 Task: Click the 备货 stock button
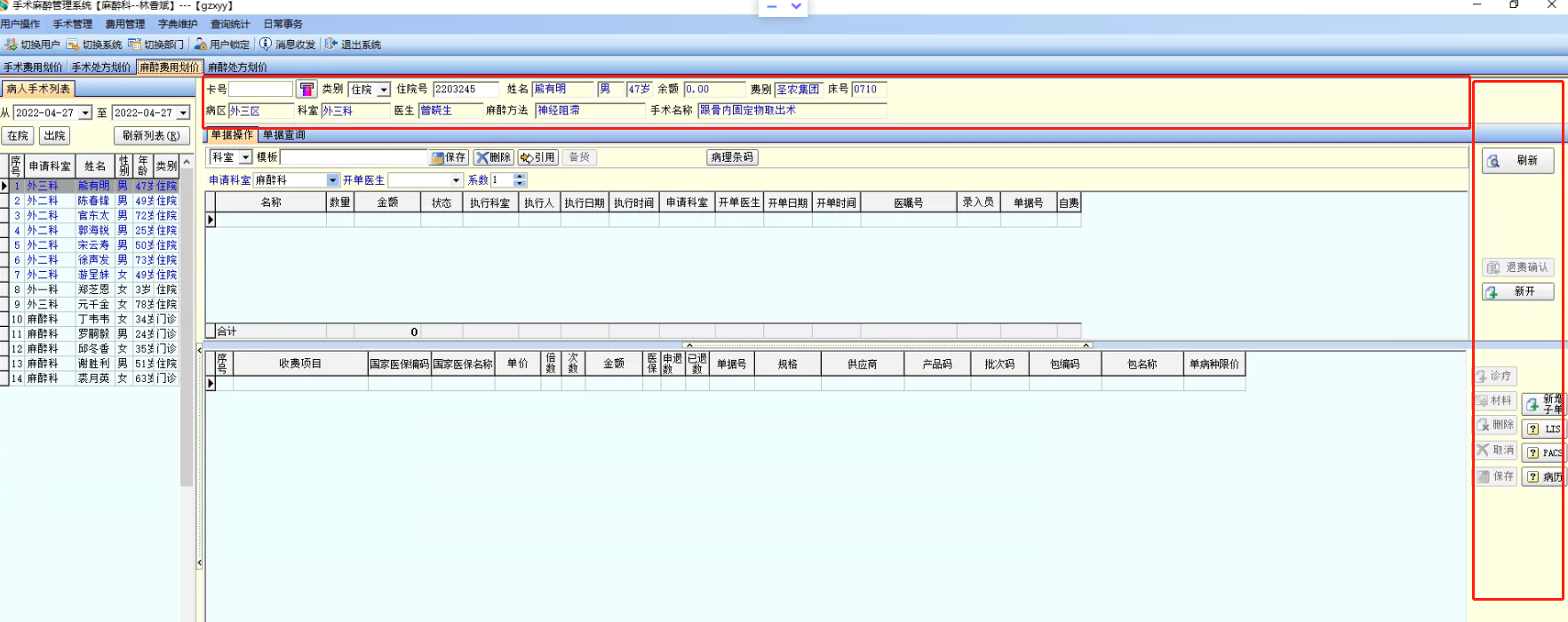point(579,157)
